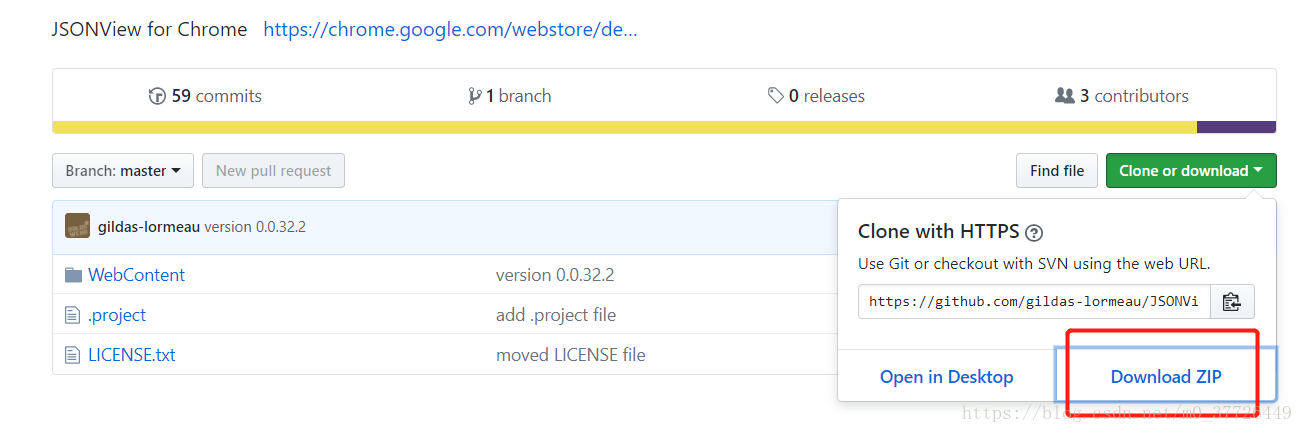Click the branch fork icon
The image size is (1303, 433).
click(474, 96)
